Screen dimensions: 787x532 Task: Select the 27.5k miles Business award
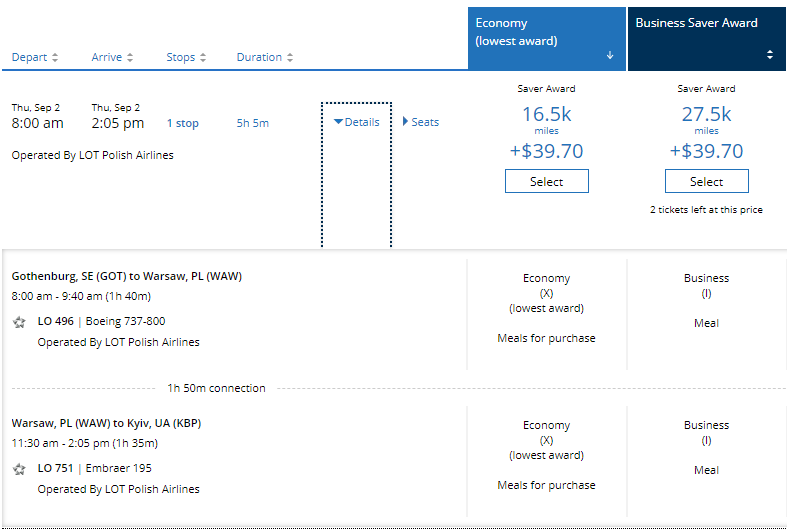tap(706, 181)
